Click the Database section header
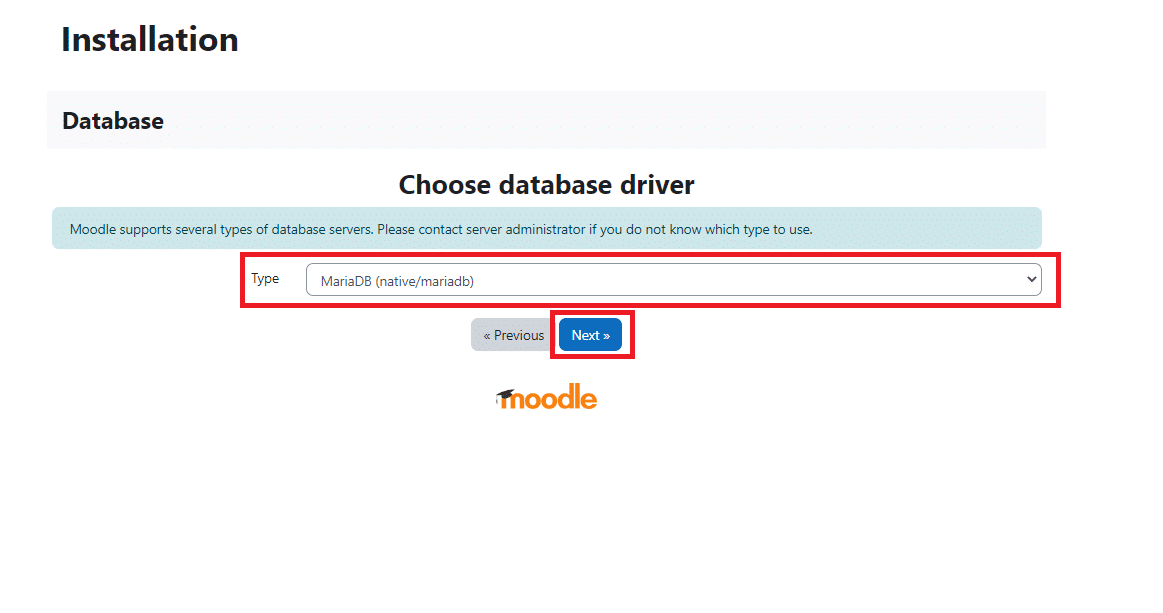 113,121
